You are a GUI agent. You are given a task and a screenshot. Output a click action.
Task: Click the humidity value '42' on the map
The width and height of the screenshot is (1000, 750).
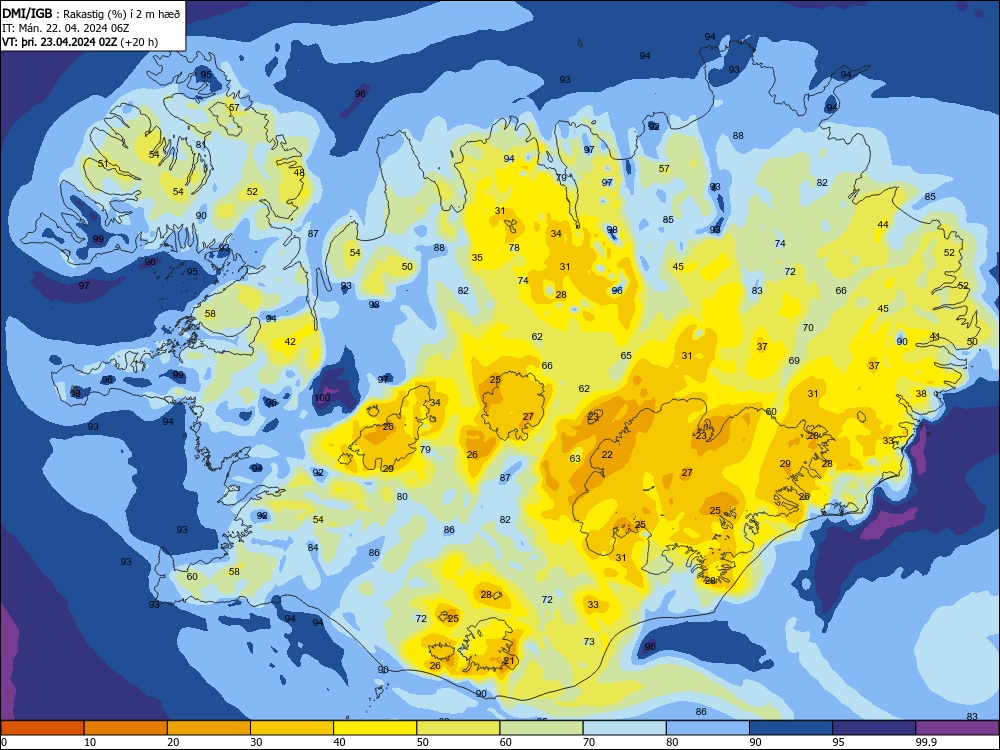tap(290, 342)
